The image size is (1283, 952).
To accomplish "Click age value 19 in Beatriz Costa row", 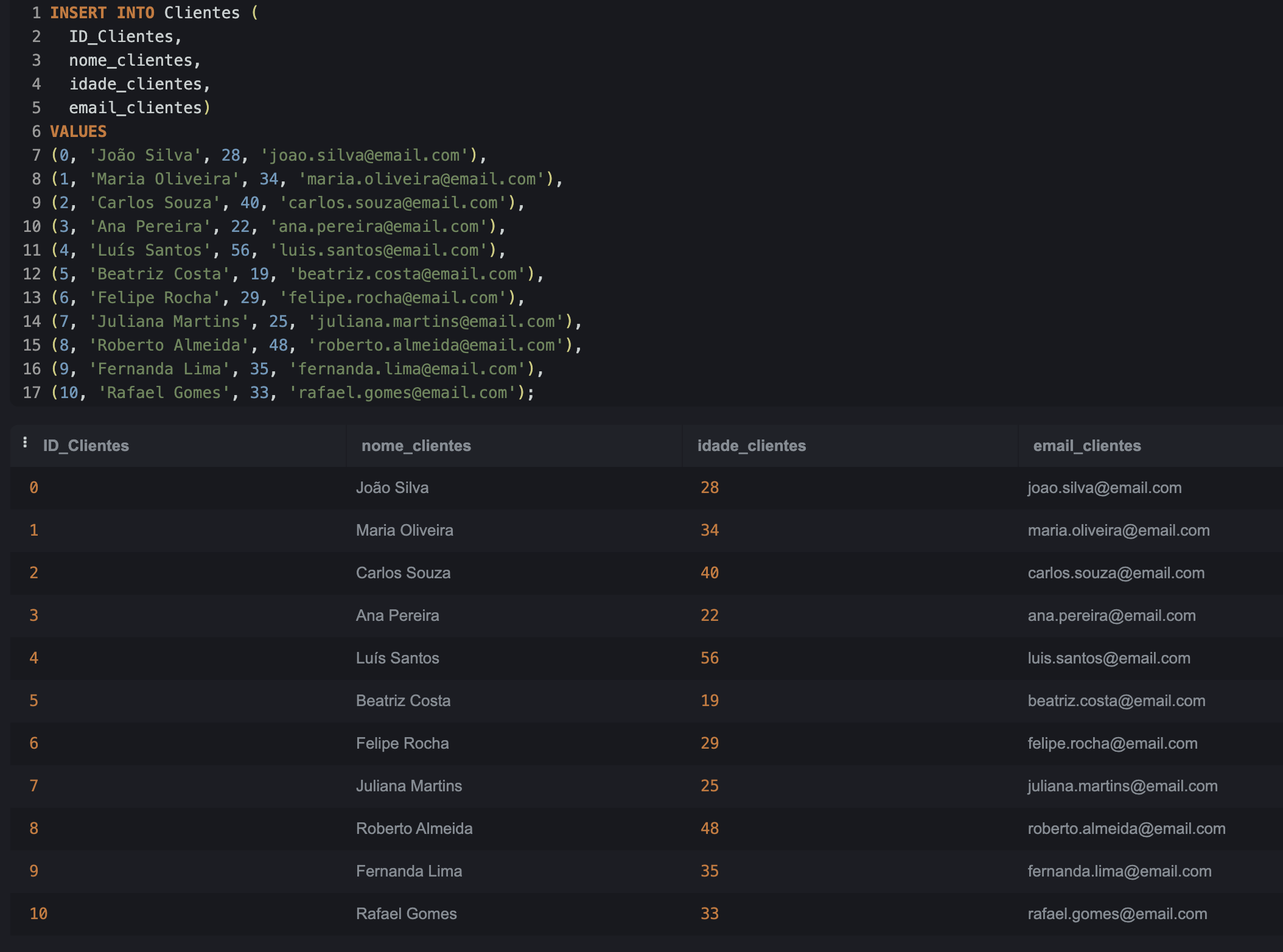I will click(x=710, y=701).
